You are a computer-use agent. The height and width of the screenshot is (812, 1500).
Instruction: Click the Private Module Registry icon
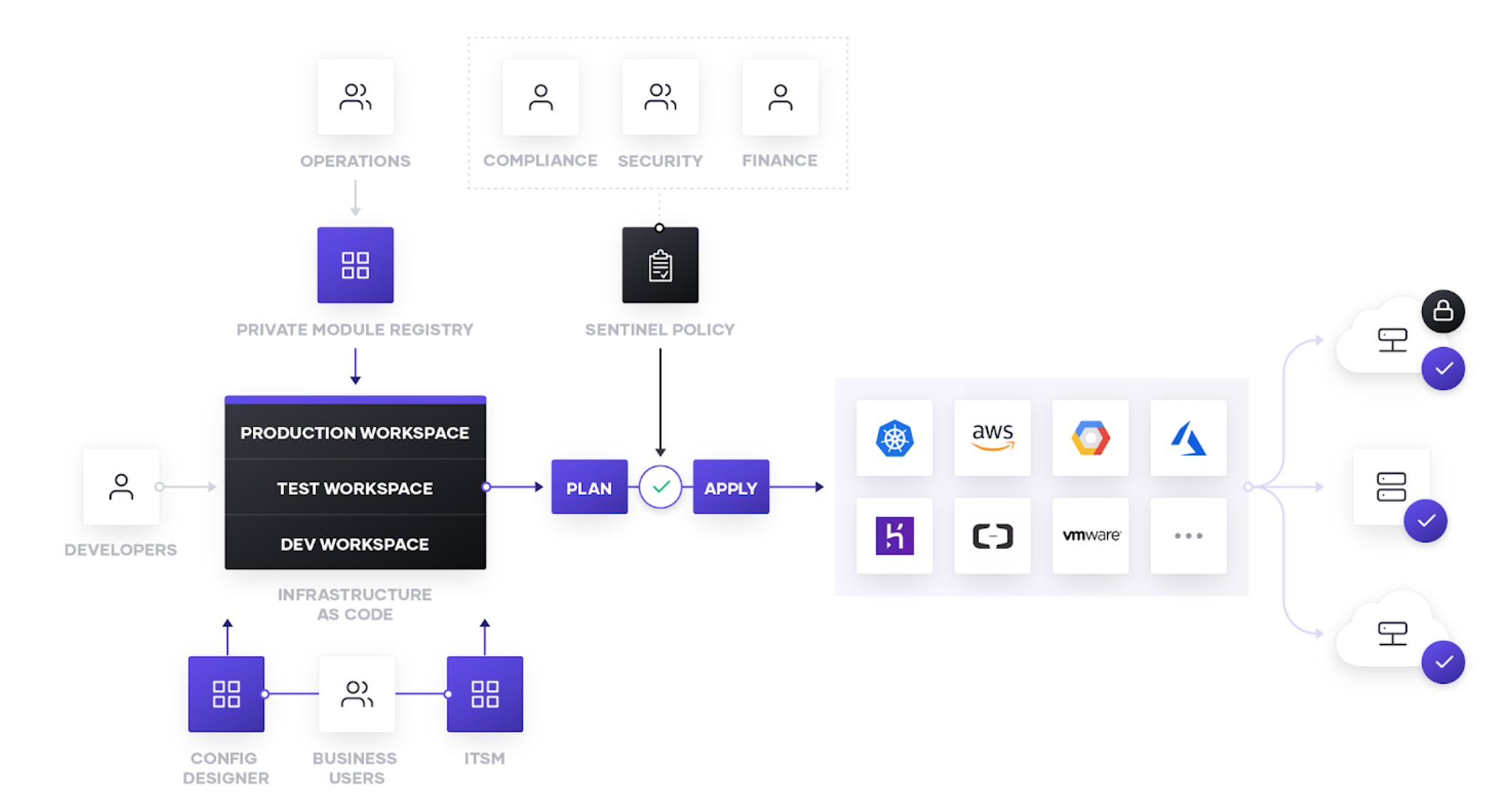355,265
